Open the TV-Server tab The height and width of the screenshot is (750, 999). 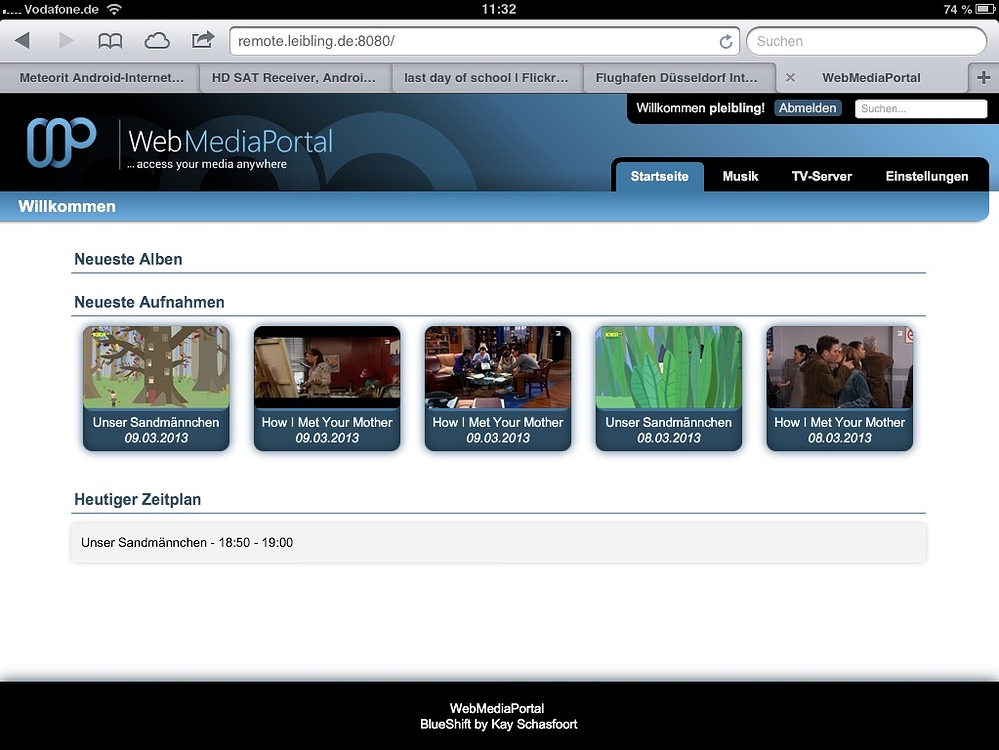coord(821,176)
